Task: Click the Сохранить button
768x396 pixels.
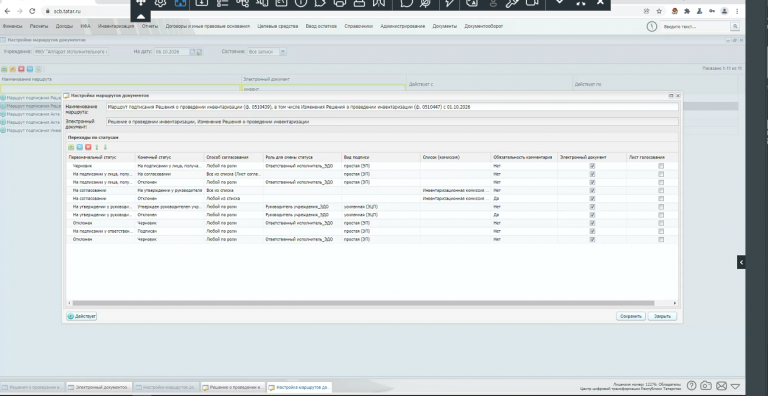Action: coord(631,317)
